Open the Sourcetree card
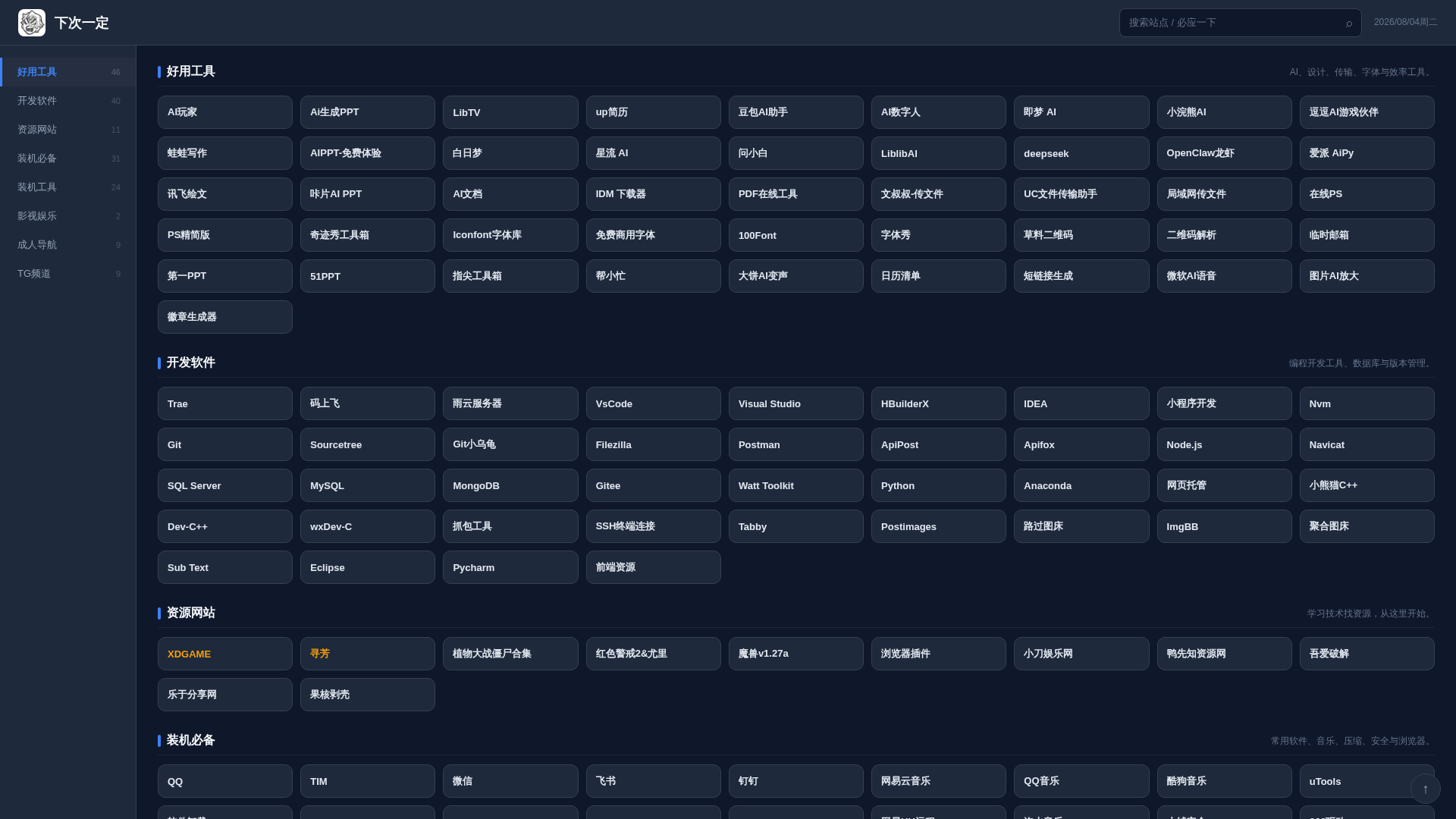 pos(368,444)
